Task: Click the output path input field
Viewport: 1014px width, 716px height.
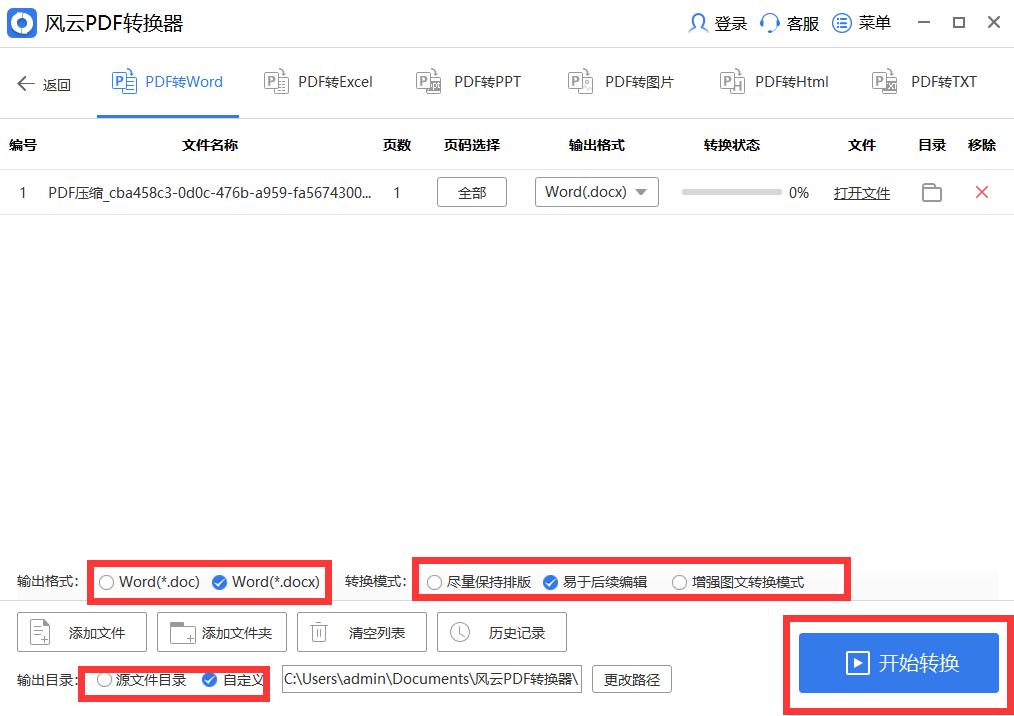Action: click(x=432, y=679)
